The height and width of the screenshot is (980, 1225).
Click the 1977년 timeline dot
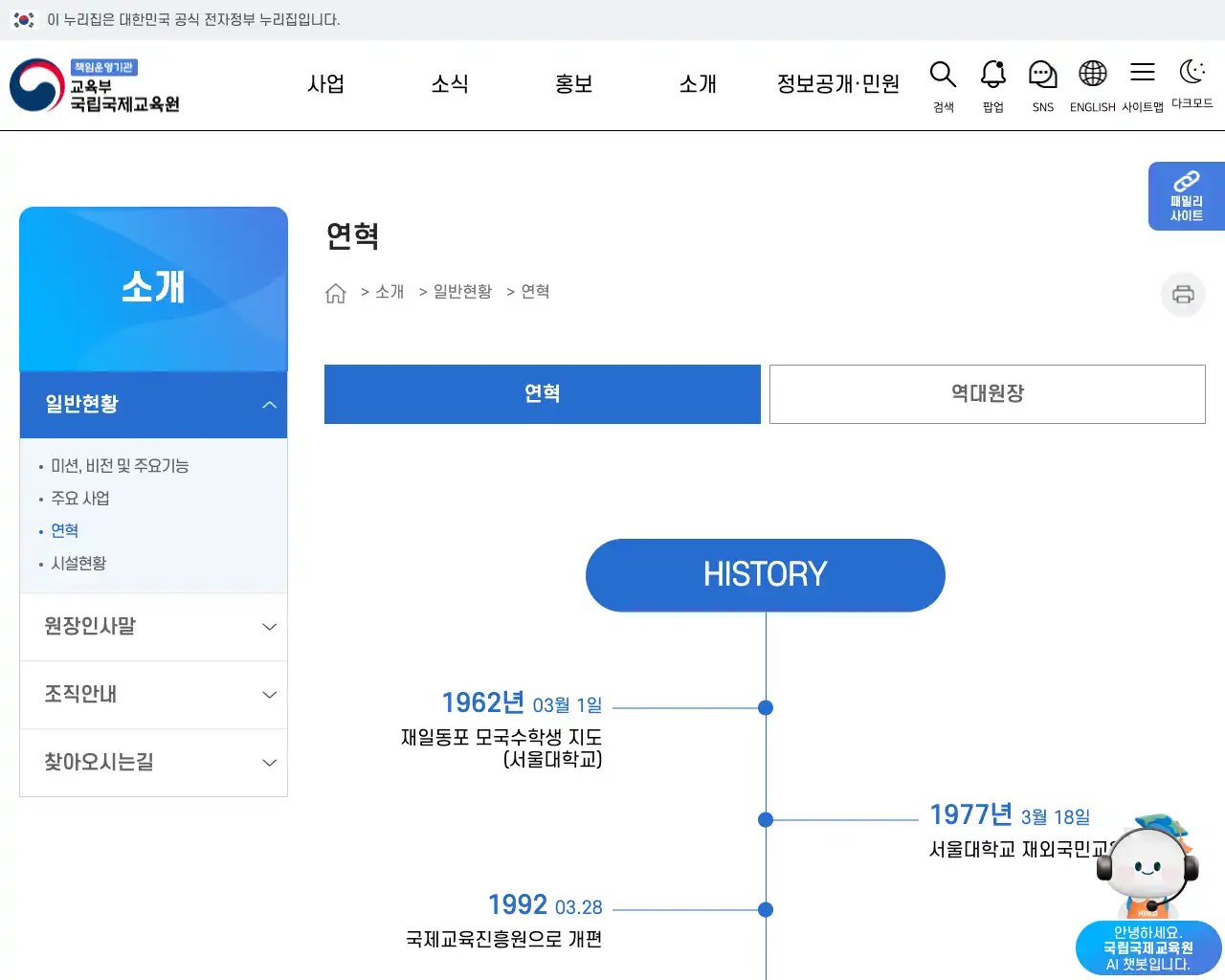766,820
